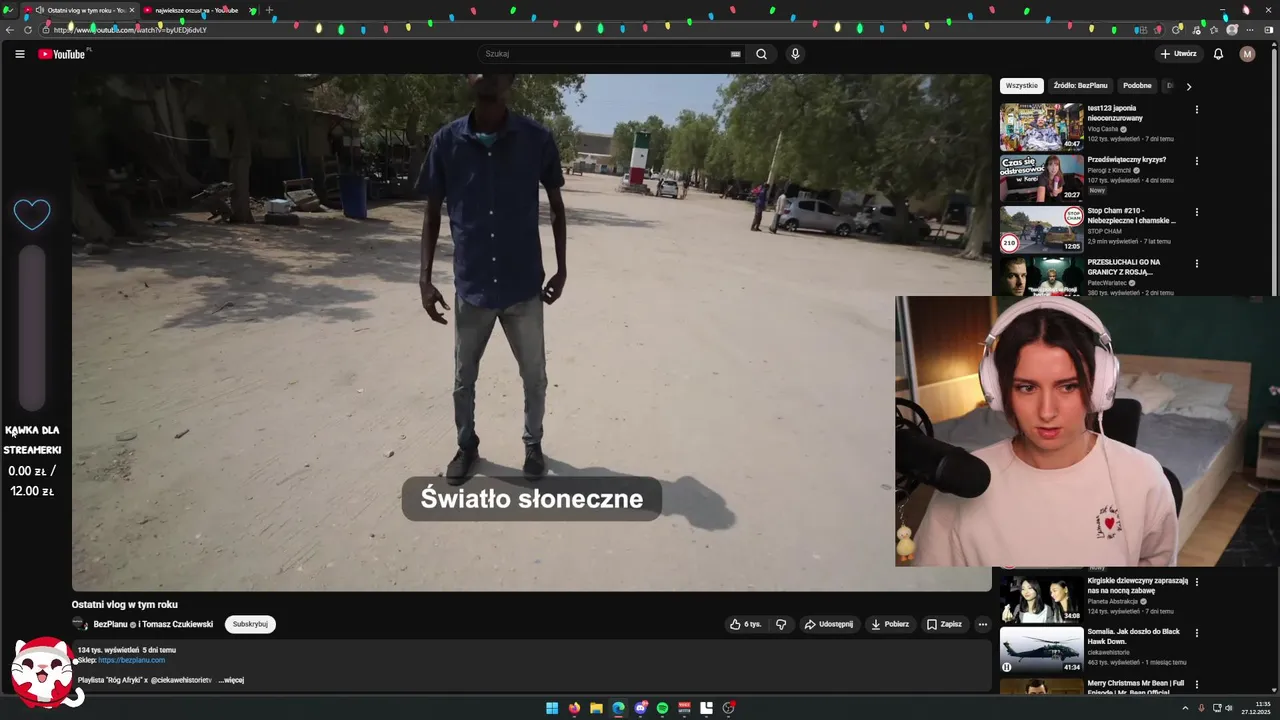The width and height of the screenshot is (1280, 720).
Task: Open browser settings three-dot menu
Action: pyautogui.click(x=1250, y=30)
